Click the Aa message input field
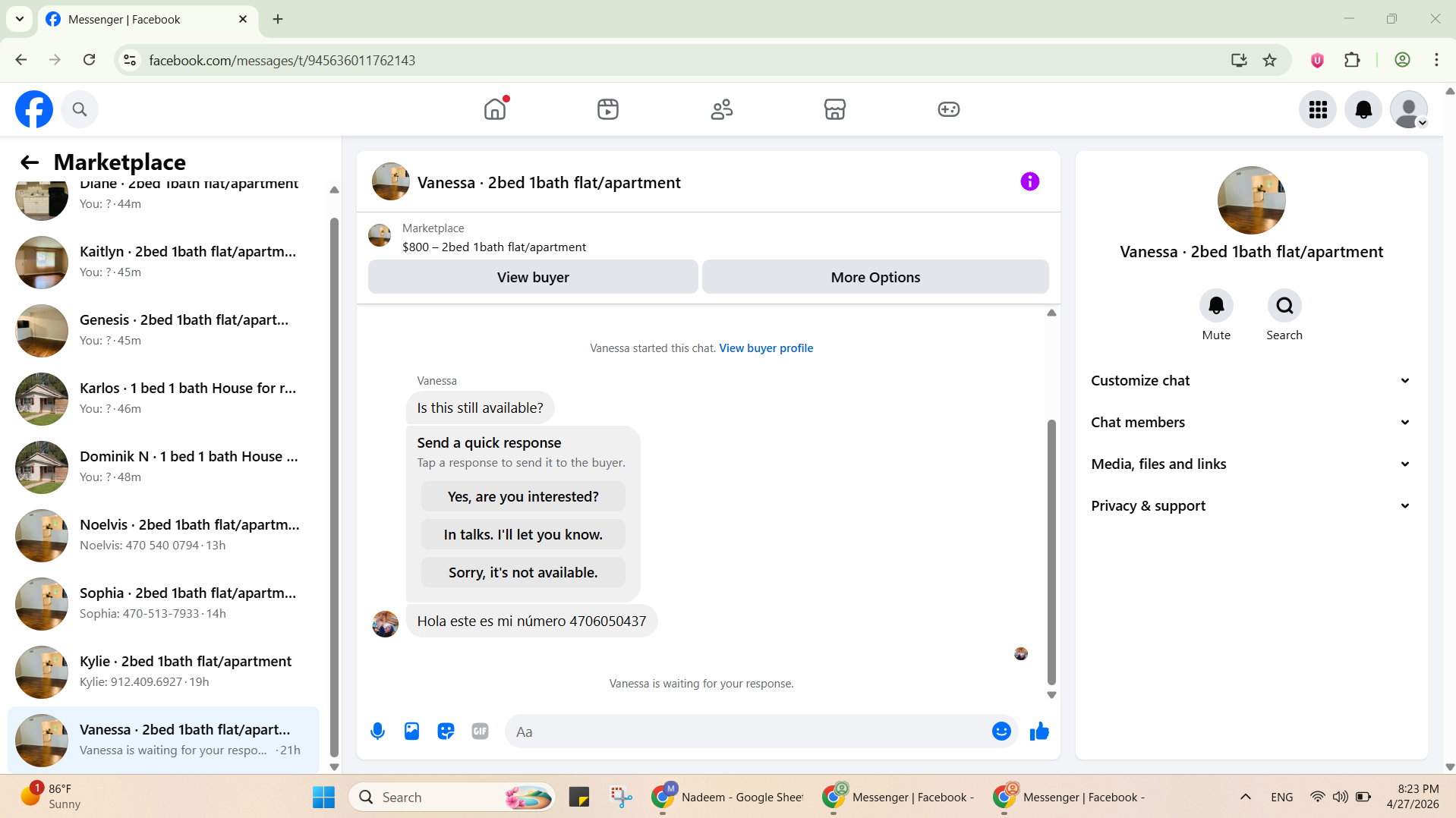Screen dimensions: 1456x818 [748, 731]
